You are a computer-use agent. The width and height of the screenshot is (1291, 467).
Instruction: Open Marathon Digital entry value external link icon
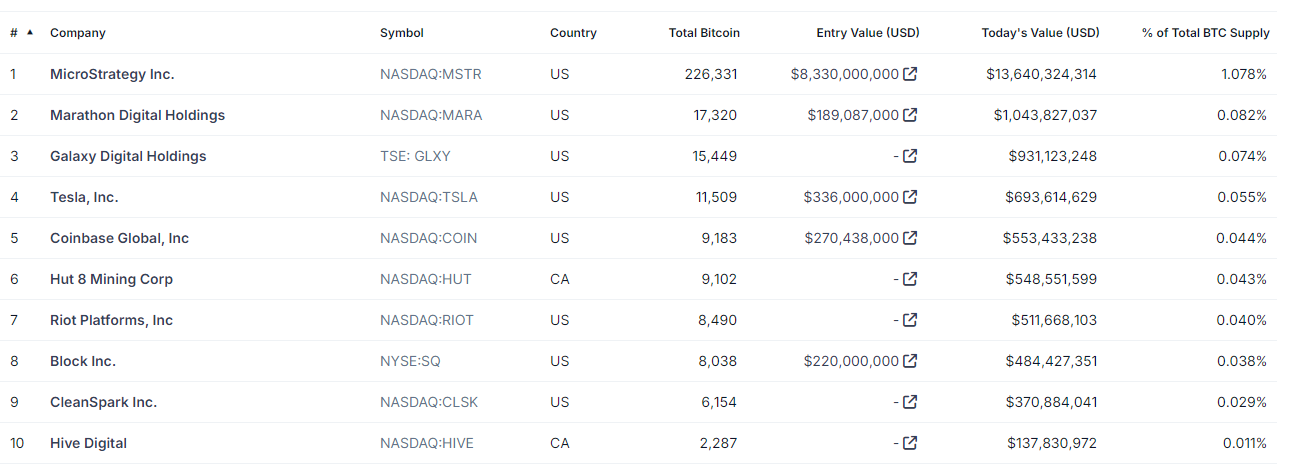(x=910, y=115)
